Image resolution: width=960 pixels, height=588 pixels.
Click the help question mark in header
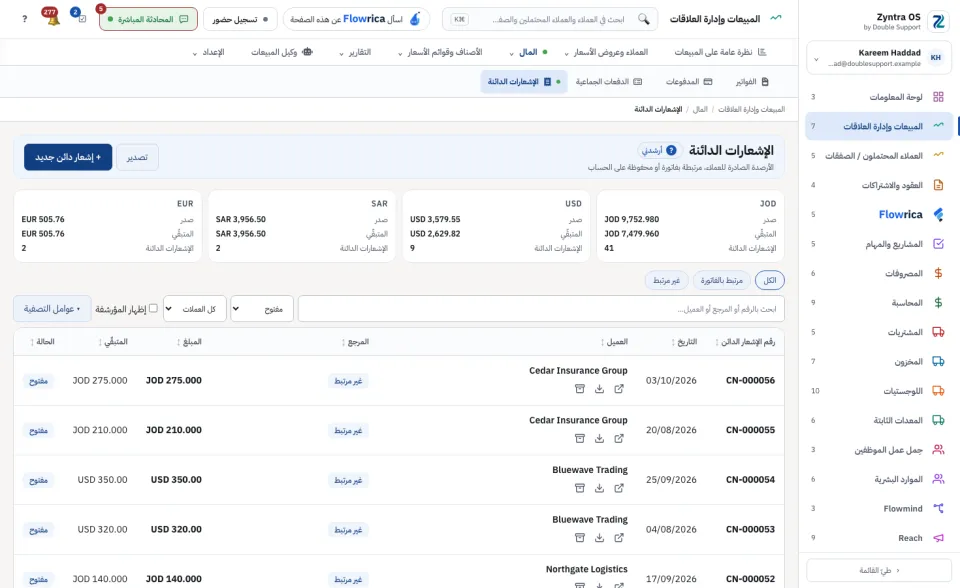pyautogui.click(x=24, y=19)
